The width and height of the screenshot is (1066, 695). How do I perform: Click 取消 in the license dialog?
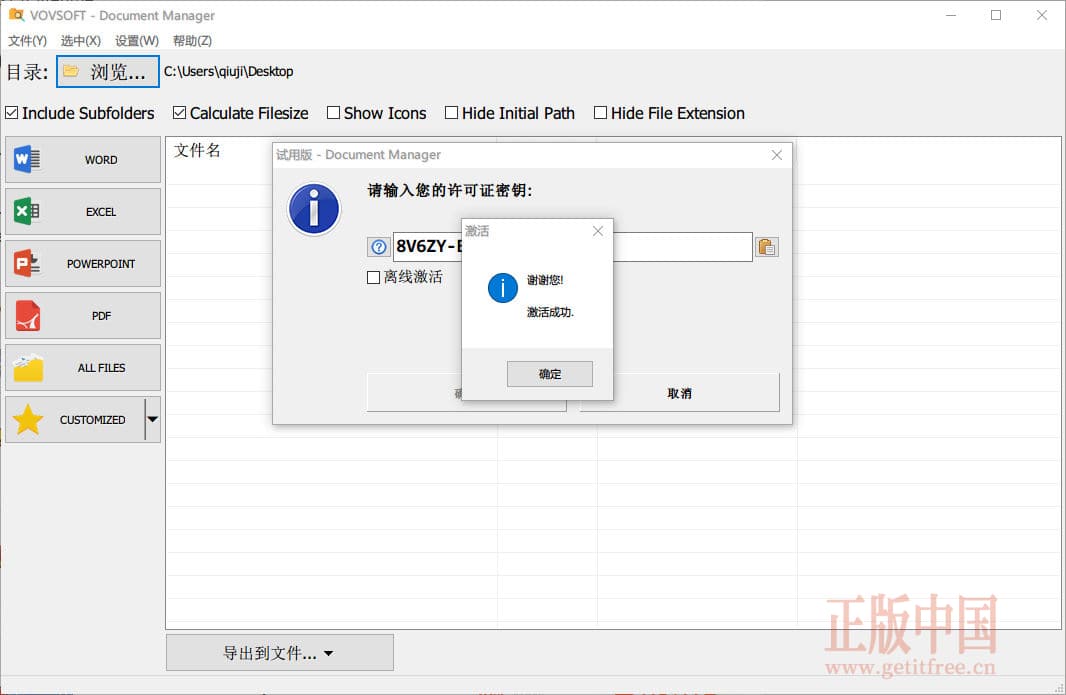680,393
